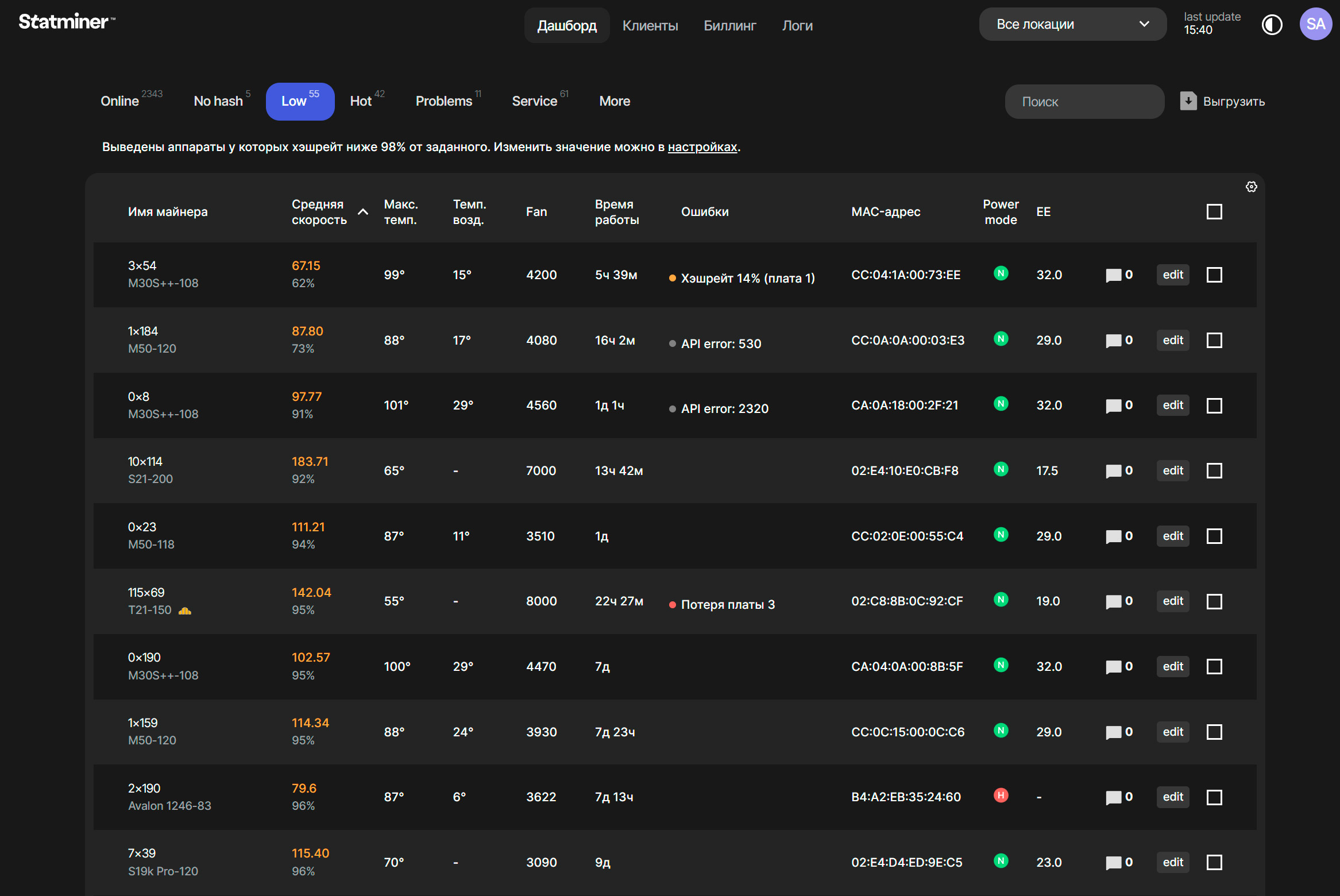The image size is (1340, 896).
Task: Click power mode N badge of 1x184
Action: (x=1001, y=339)
